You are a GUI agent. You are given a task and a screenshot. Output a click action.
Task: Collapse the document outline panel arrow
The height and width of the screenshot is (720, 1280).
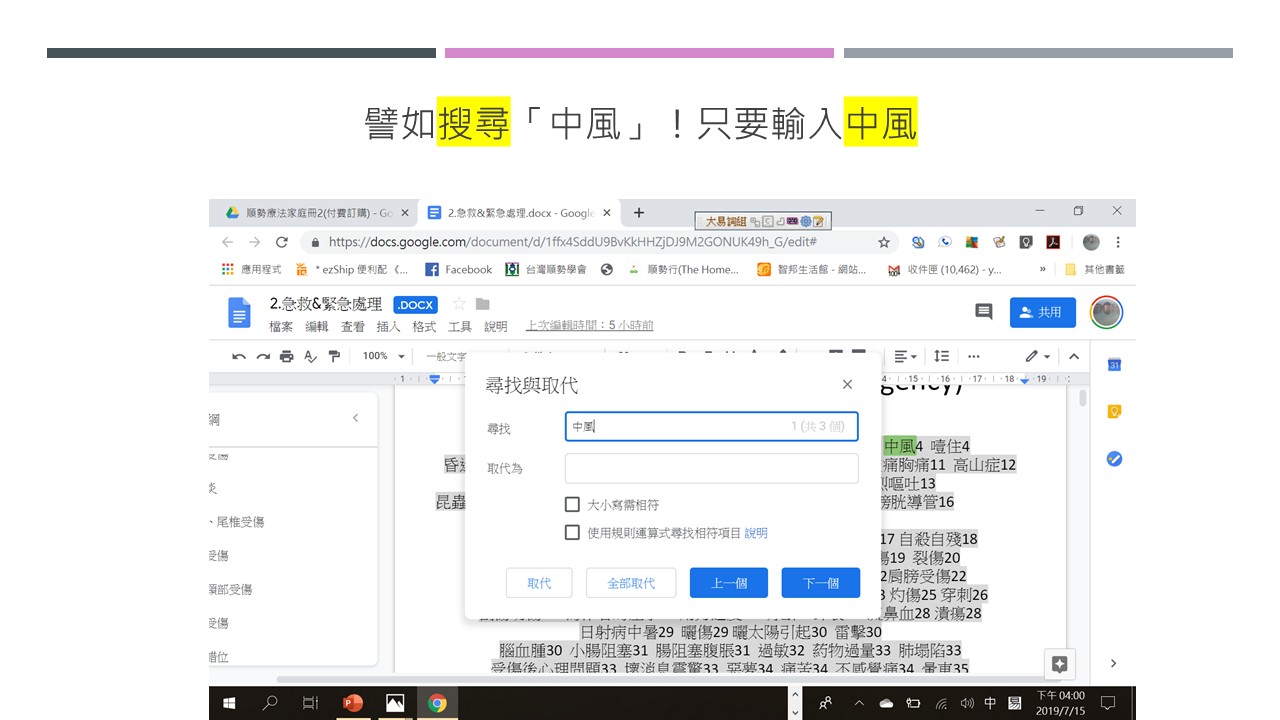click(355, 417)
